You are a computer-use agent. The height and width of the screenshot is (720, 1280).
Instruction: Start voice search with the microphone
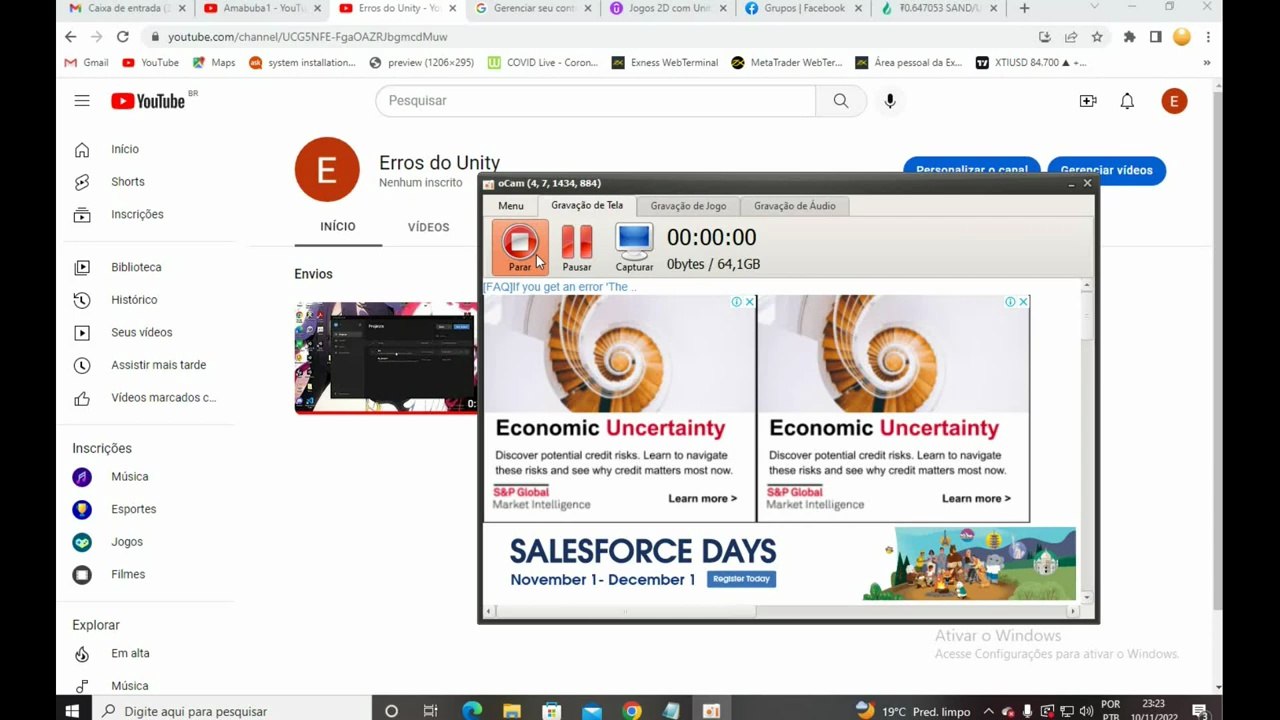click(x=890, y=101)
